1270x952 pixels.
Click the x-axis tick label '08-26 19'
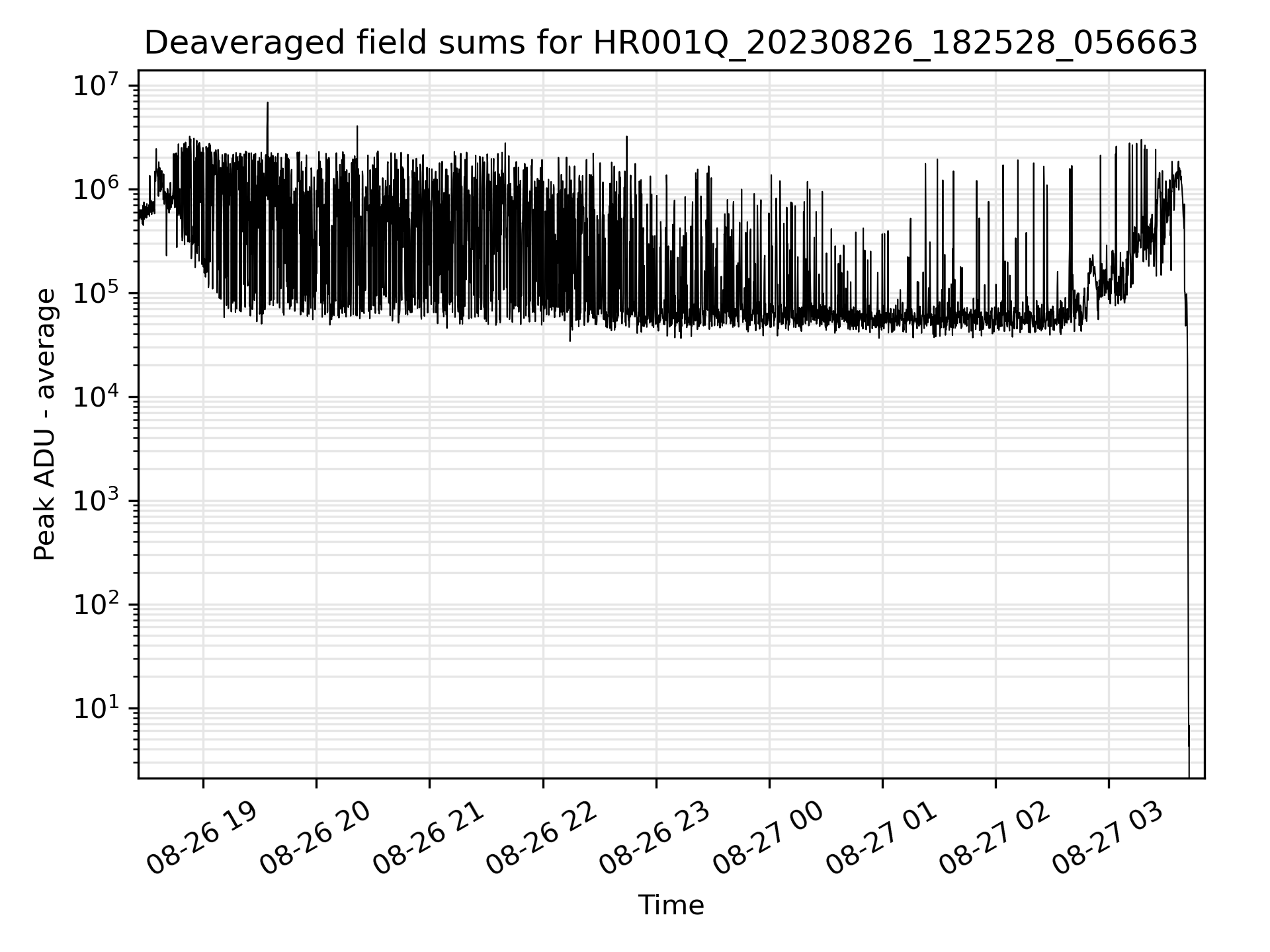click(202, 839)
